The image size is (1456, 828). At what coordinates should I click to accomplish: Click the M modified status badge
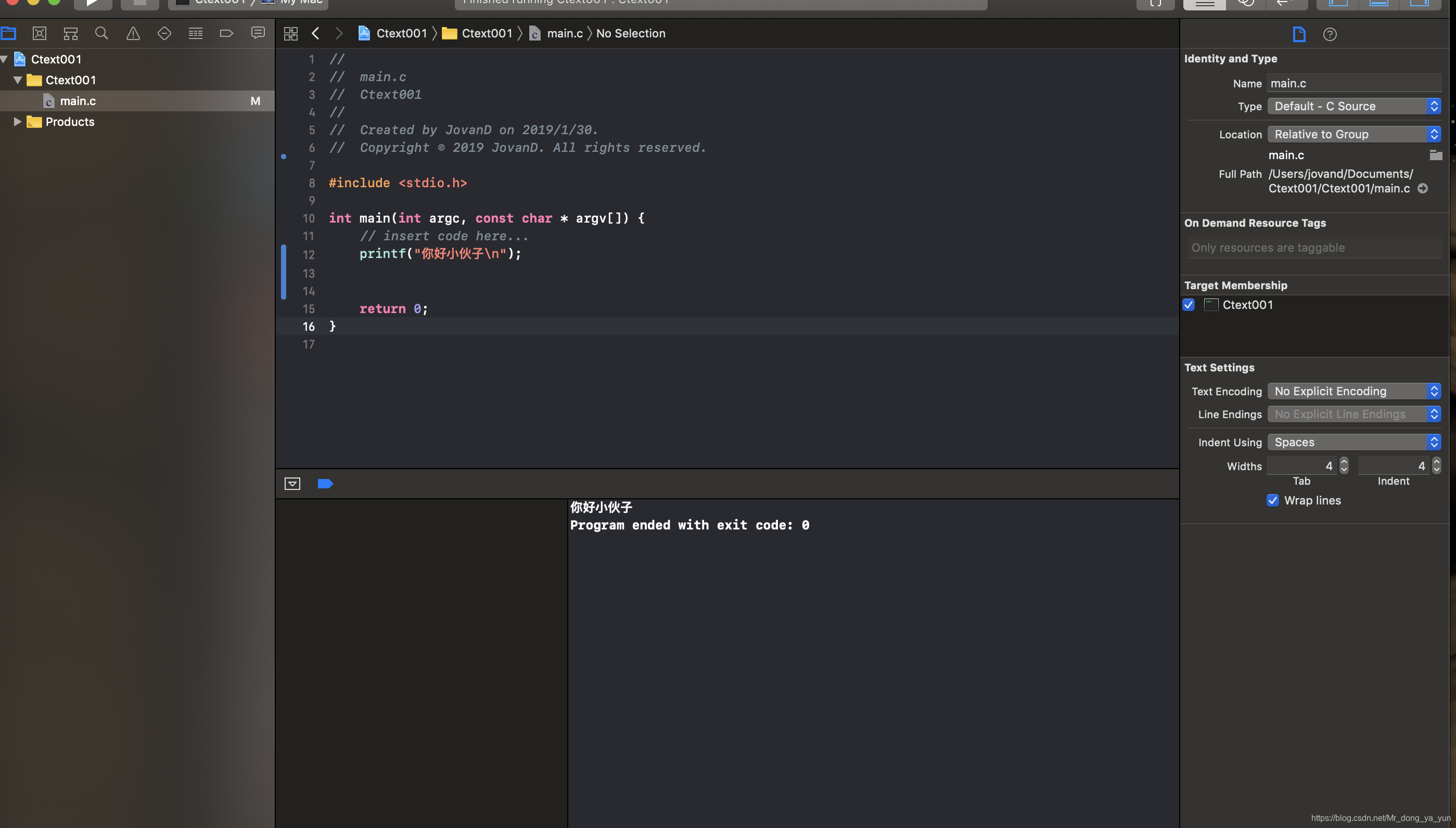(256, 101)
